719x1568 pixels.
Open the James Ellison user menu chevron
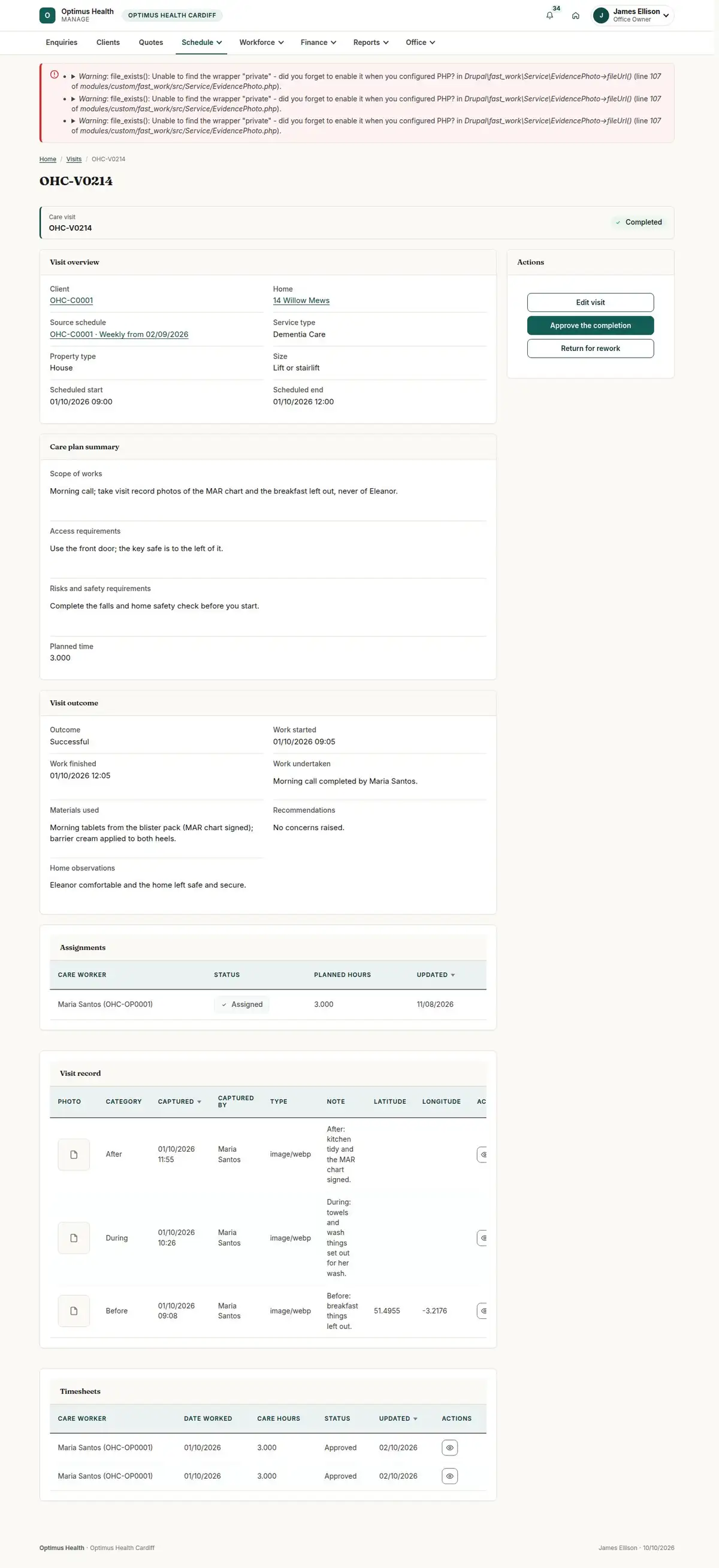(x=666, y=16)
